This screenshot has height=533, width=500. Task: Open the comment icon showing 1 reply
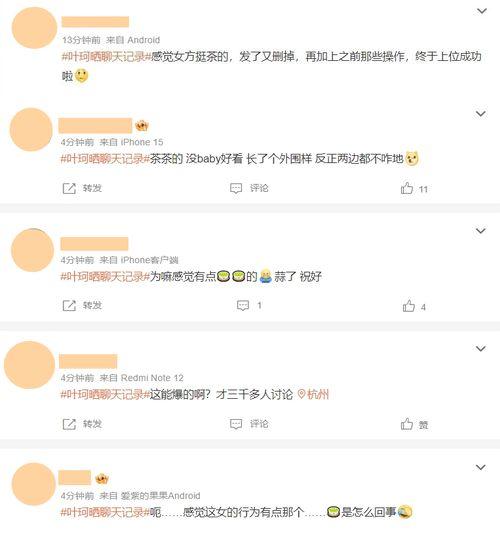click(x=249, y=306)
